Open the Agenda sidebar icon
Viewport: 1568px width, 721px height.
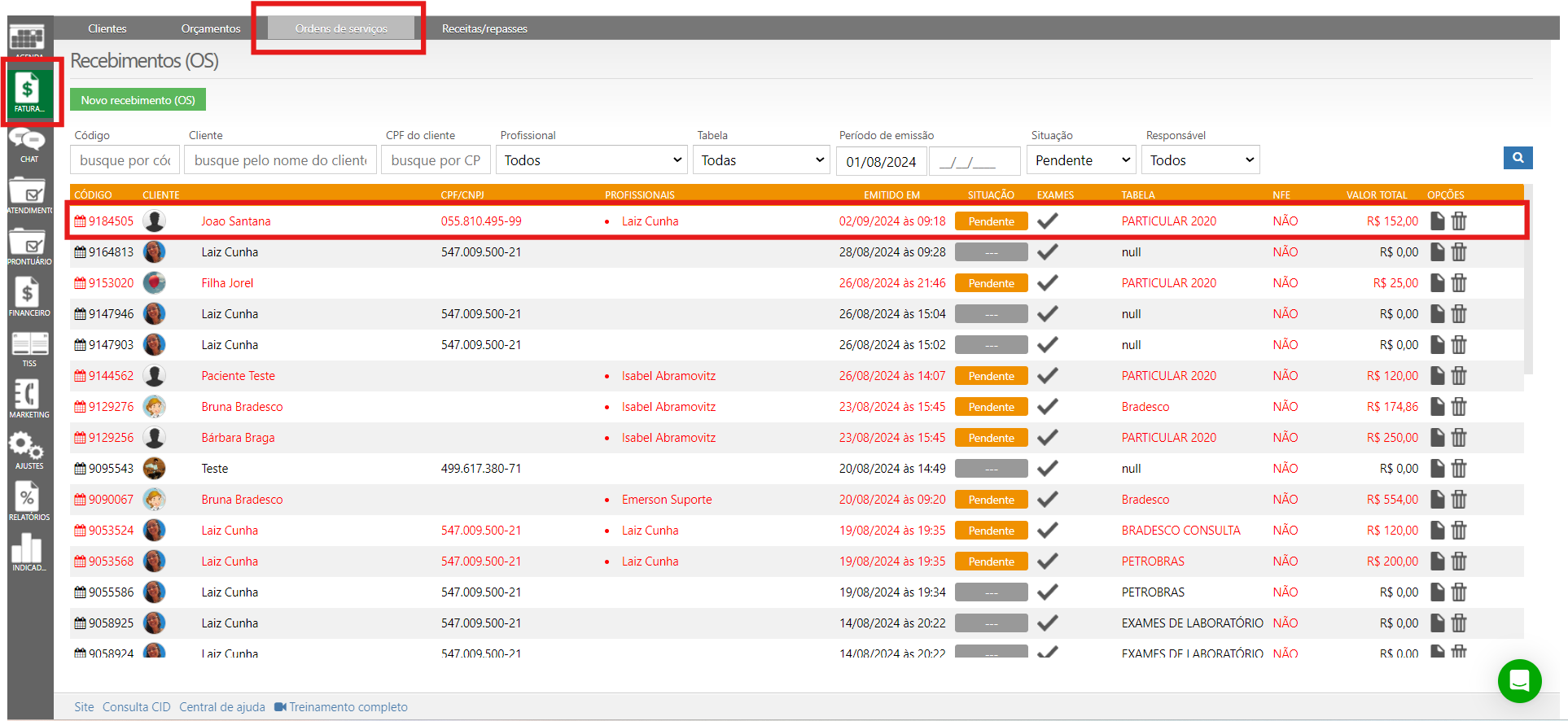[x=28, y=39]
